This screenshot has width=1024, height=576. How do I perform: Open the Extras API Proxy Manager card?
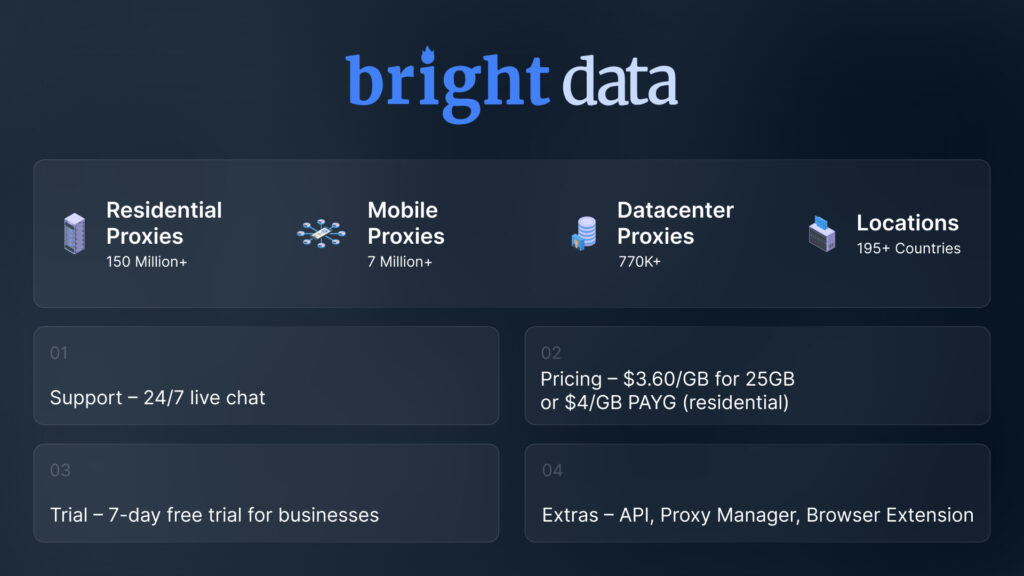757,493
